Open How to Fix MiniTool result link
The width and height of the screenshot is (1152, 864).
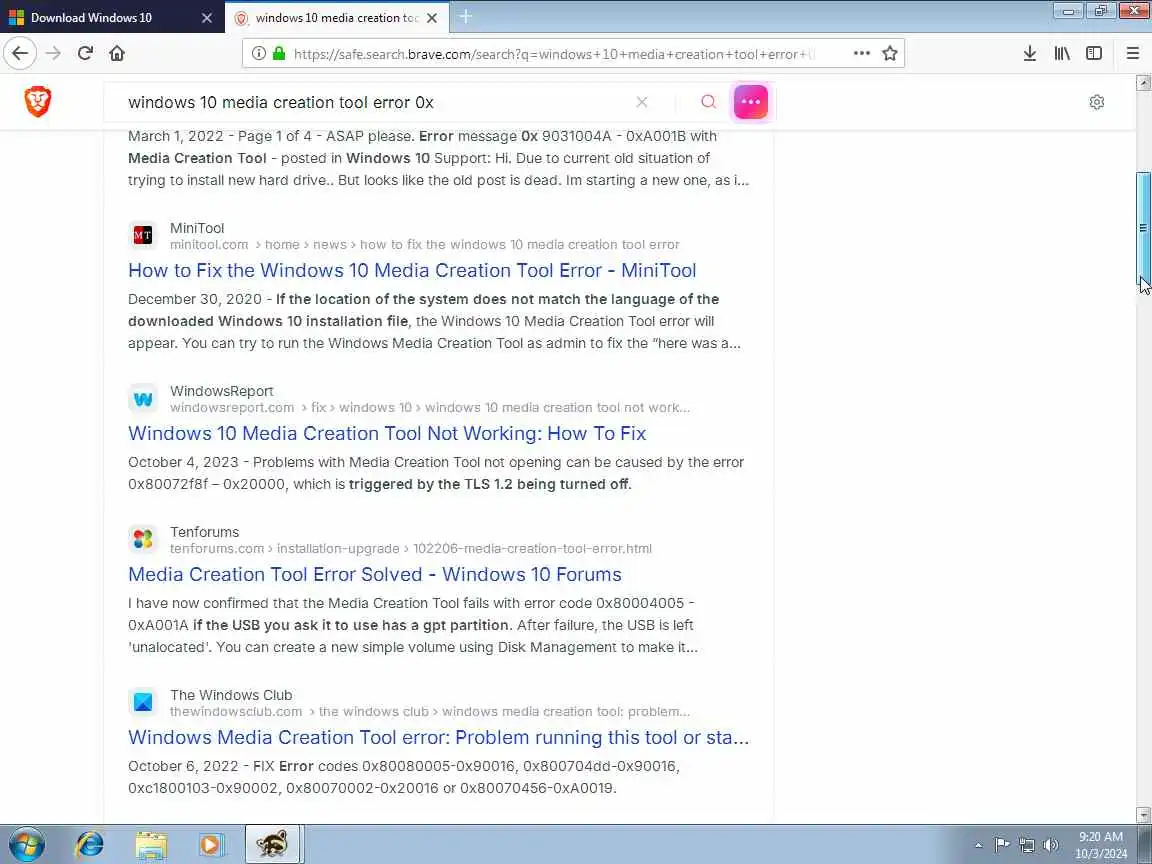412,270
